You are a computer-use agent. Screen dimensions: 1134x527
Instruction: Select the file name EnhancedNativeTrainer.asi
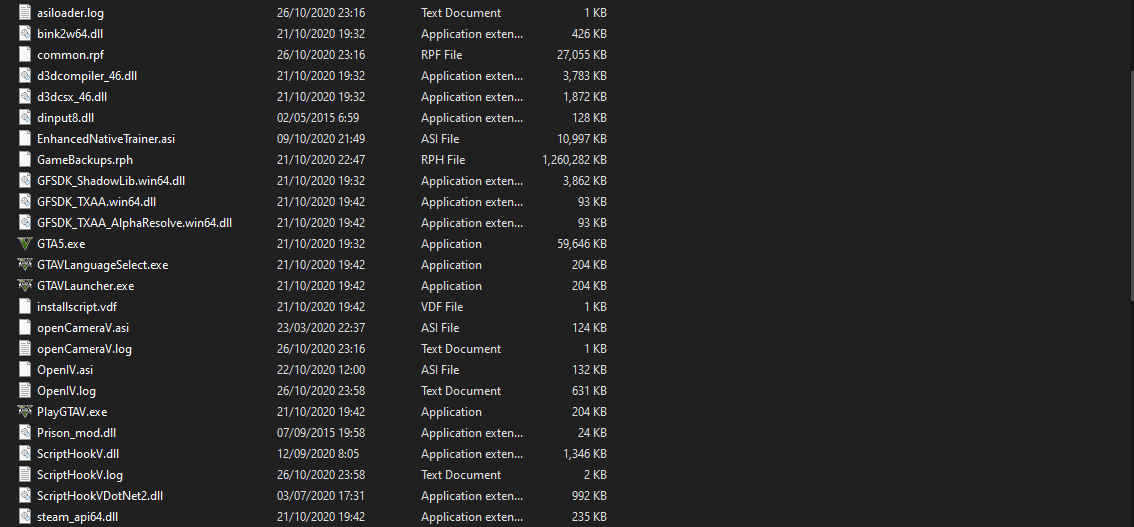click(106, 138)
